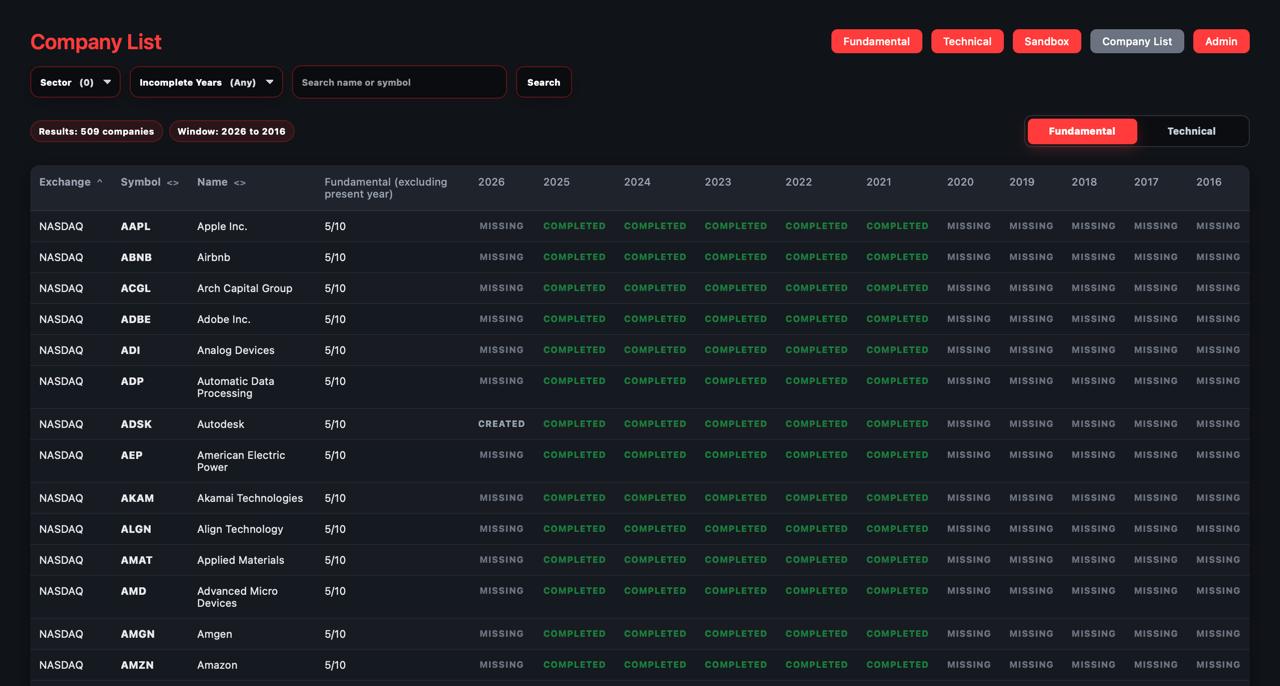This screenshot has height=686, width=1280.
Task: Switch table view to Technical toggle
Action: 1191,131
